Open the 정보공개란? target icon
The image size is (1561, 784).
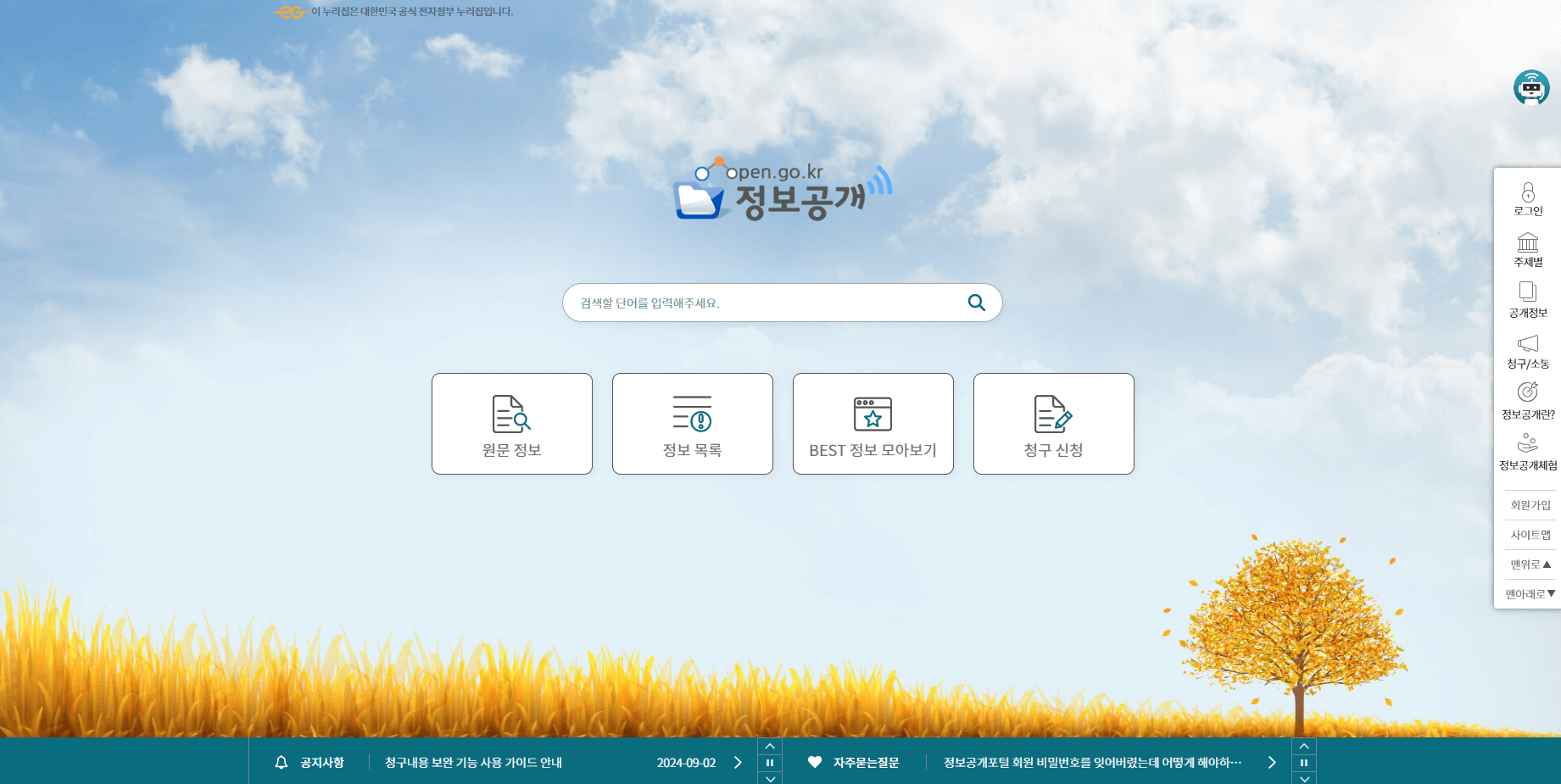pos(1528,392)
